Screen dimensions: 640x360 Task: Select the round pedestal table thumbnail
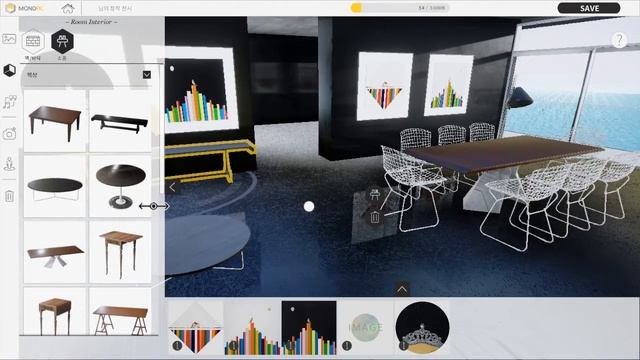120,186
